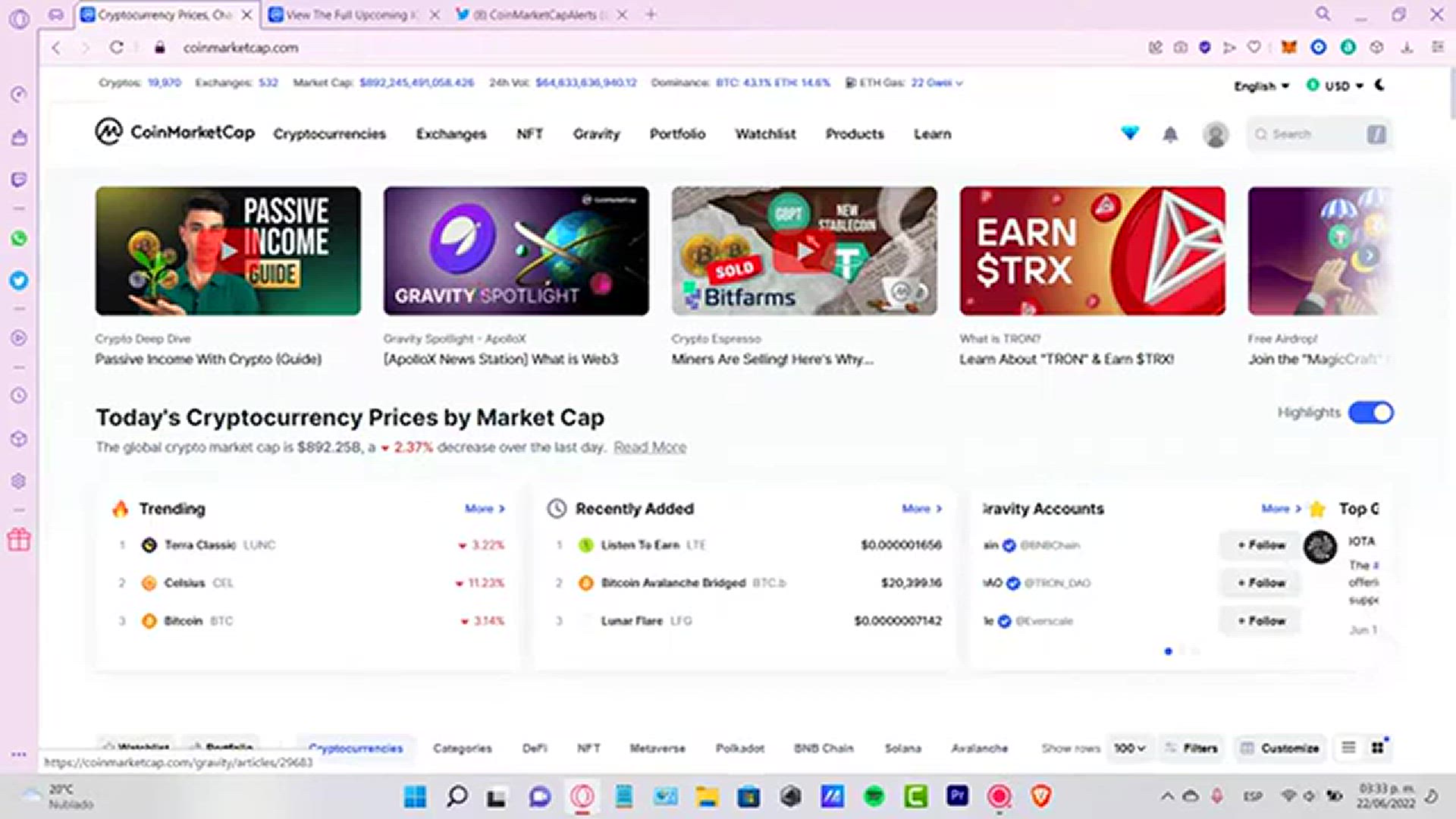This screenshot has height=819, width=1456.
Task: Play the Passive Income Guide thumbnail
Action: 228,251
